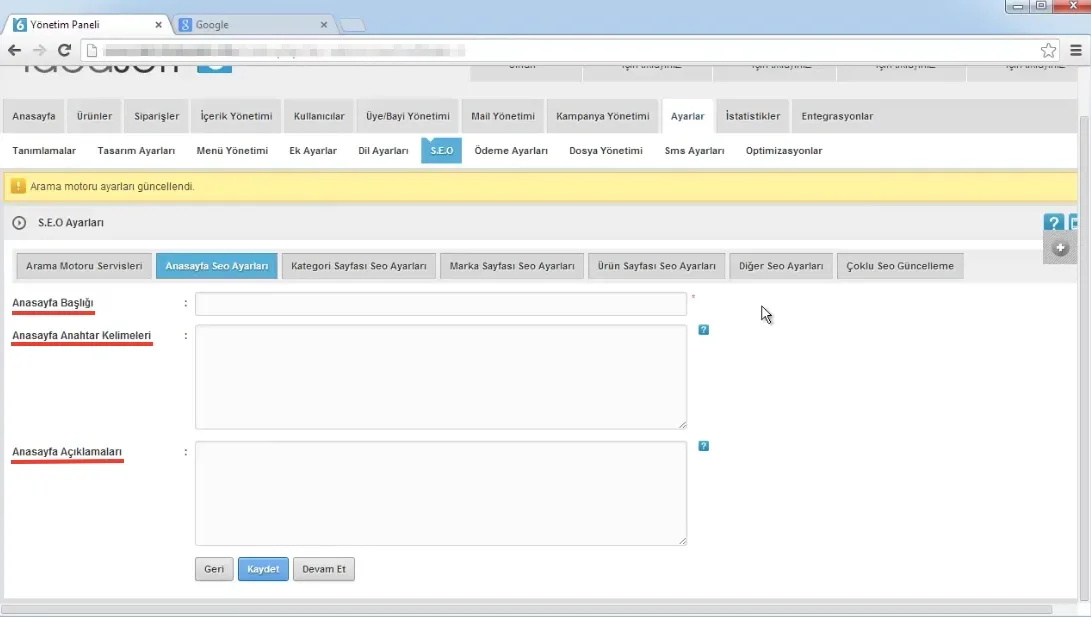Go to Tasarım Ayarları submenu

(136, 151)
